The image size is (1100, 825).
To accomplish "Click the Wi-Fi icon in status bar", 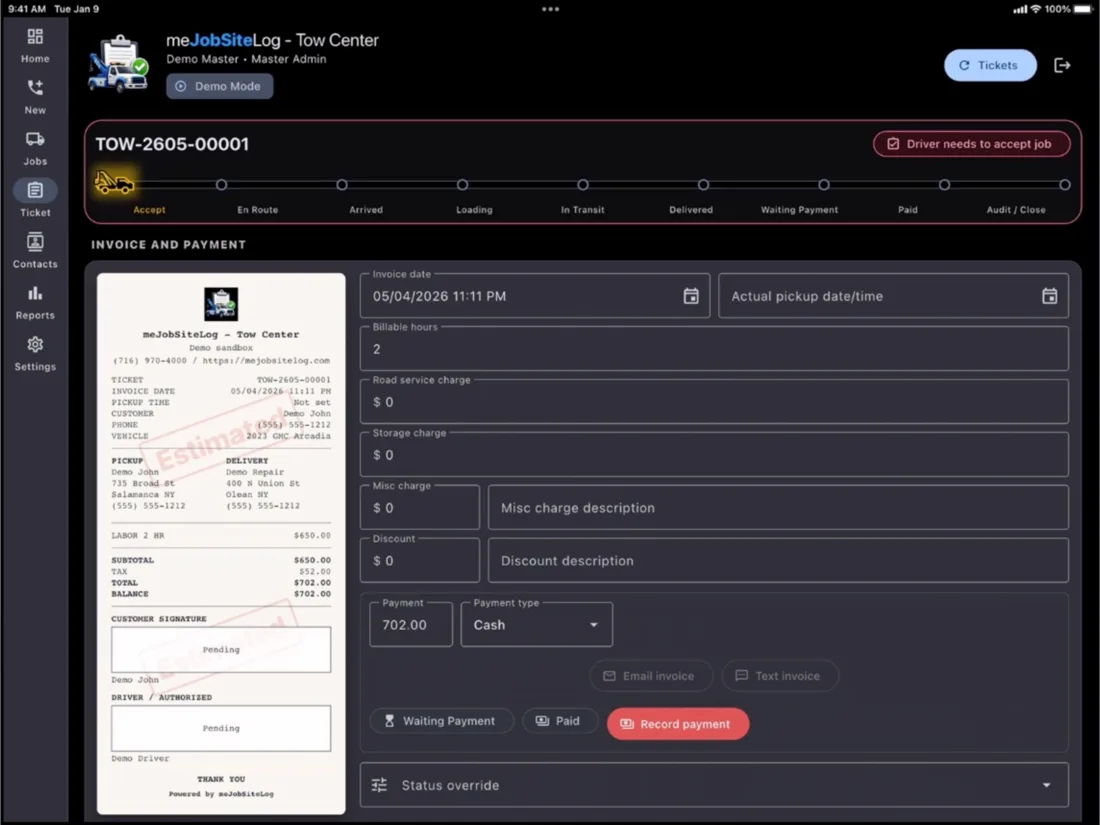I will coord(1035,9).
